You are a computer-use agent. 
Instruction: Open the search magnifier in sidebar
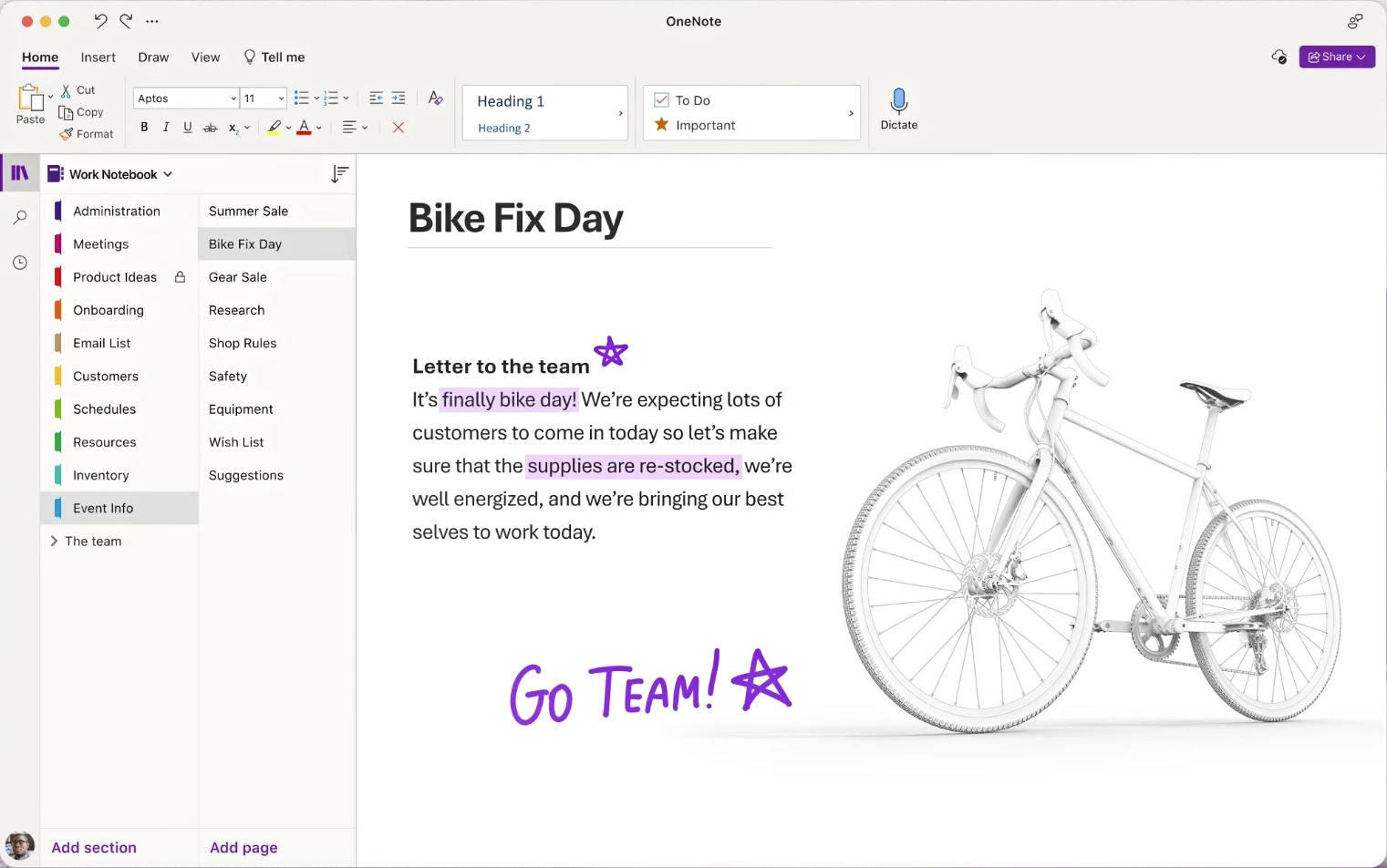[x=20, y=217]
